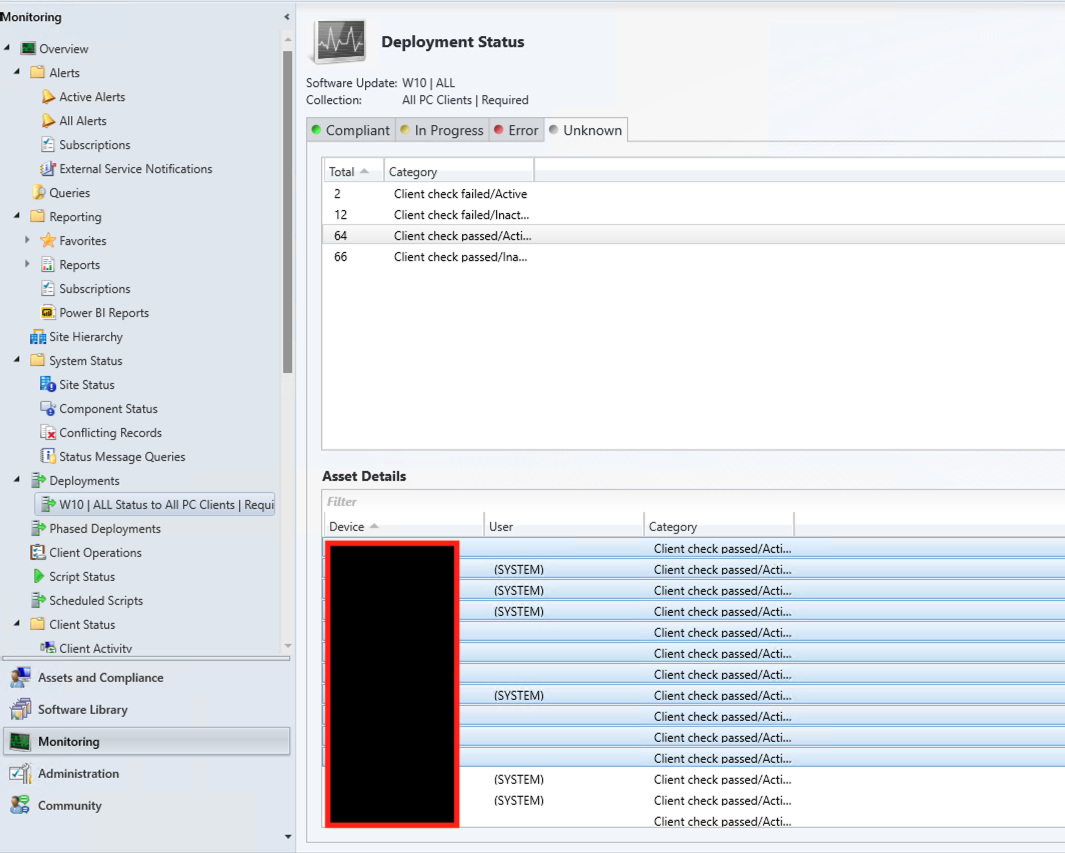Open the Administration workspace

[x=78, y=774]
